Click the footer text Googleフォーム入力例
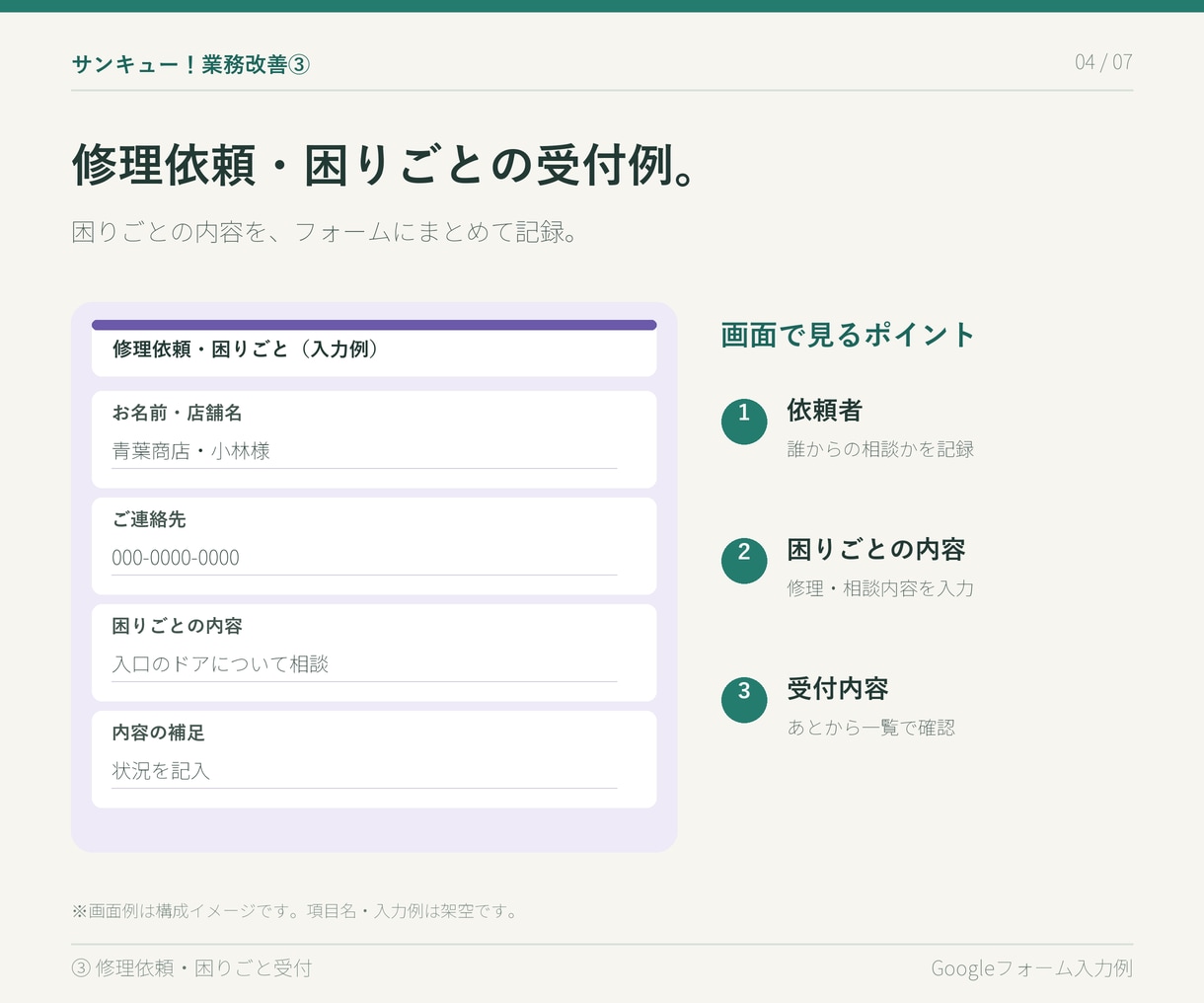 (x=1031, y=968)
